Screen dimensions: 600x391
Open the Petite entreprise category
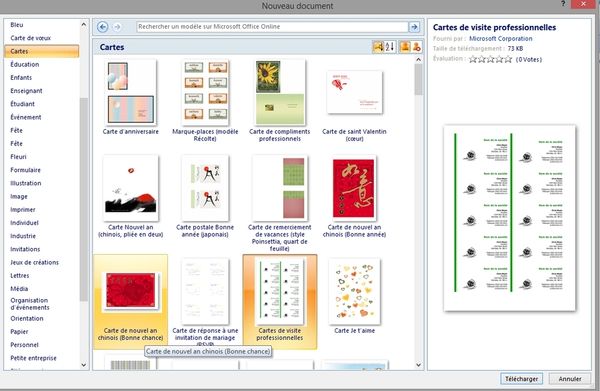[33, 358]
